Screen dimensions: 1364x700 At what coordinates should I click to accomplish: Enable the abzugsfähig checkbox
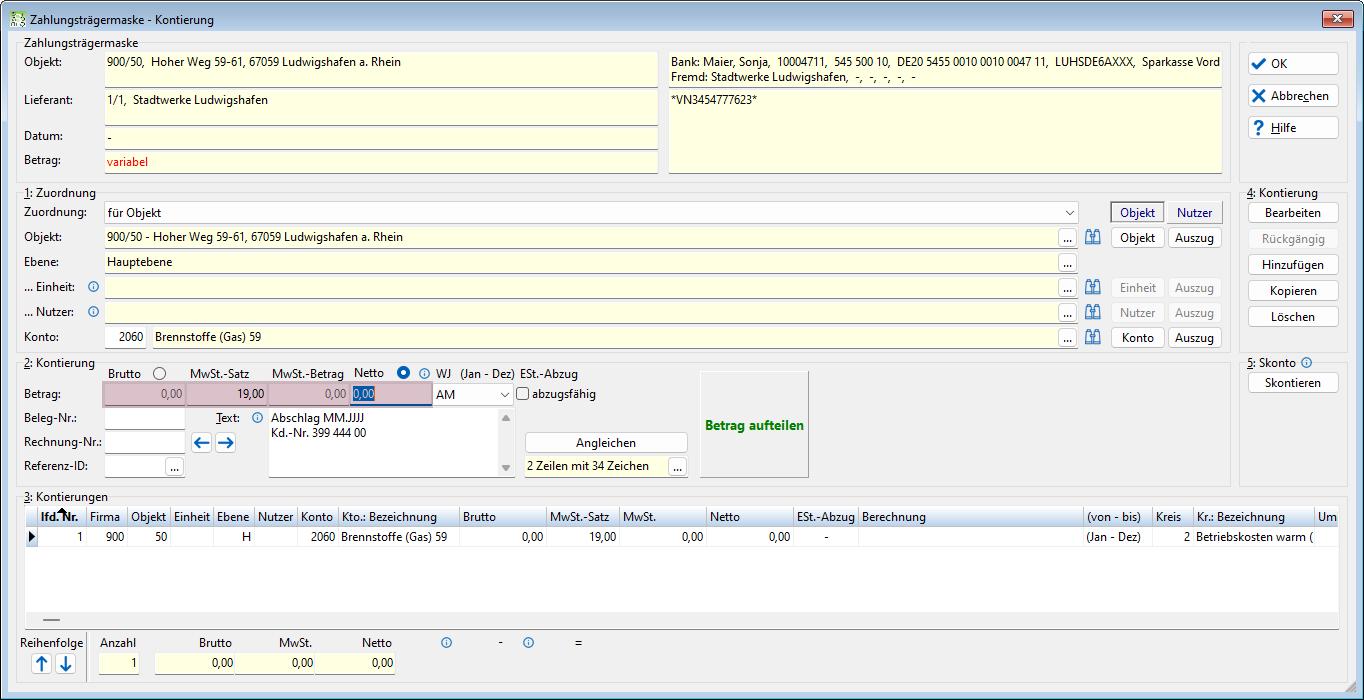tap(523, 394)
